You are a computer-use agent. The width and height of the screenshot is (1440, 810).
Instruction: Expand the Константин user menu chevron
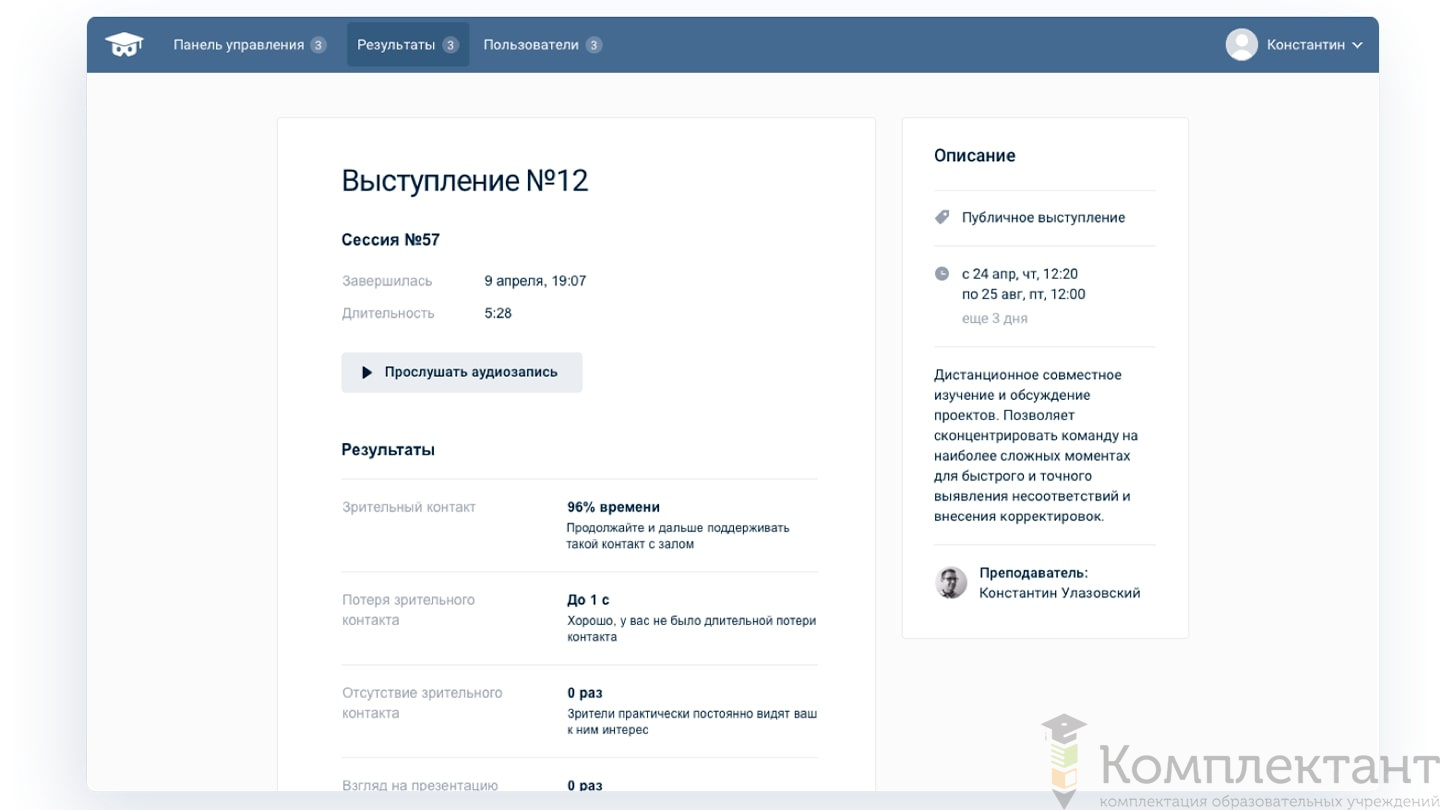point(1357,45)
